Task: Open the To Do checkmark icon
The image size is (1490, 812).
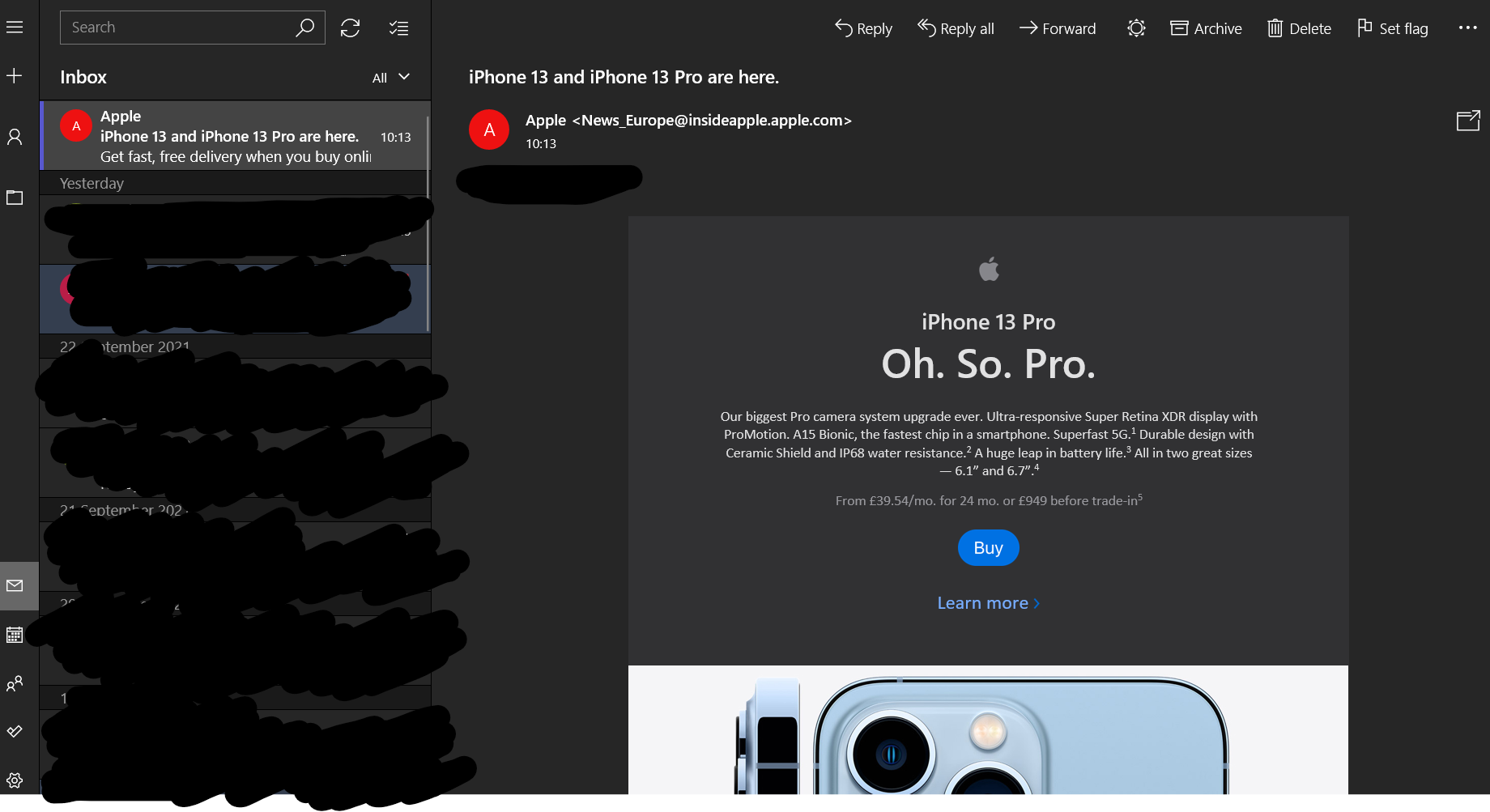Action: (15, 732)
